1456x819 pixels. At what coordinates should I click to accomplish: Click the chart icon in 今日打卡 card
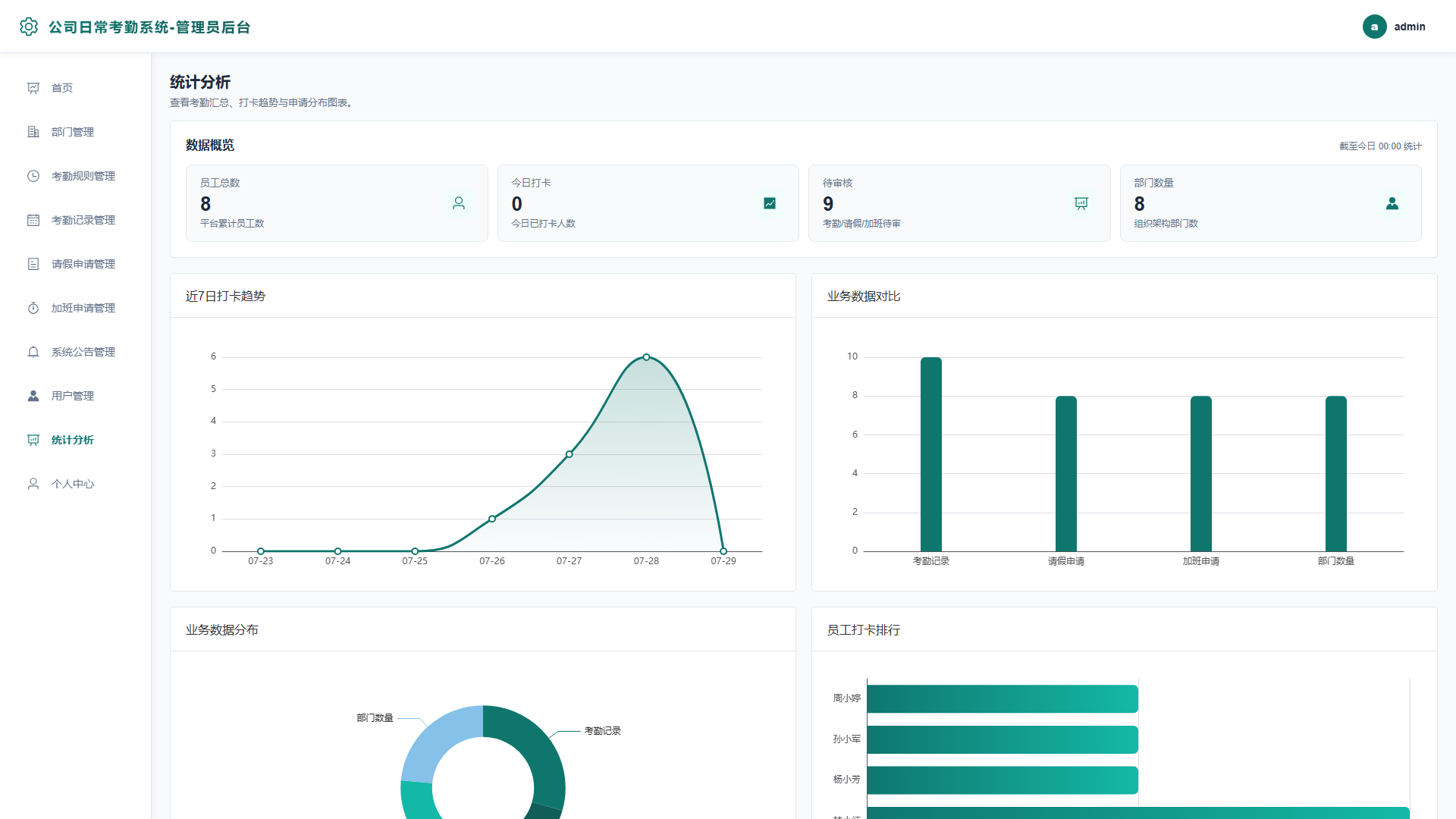(770, 203)
